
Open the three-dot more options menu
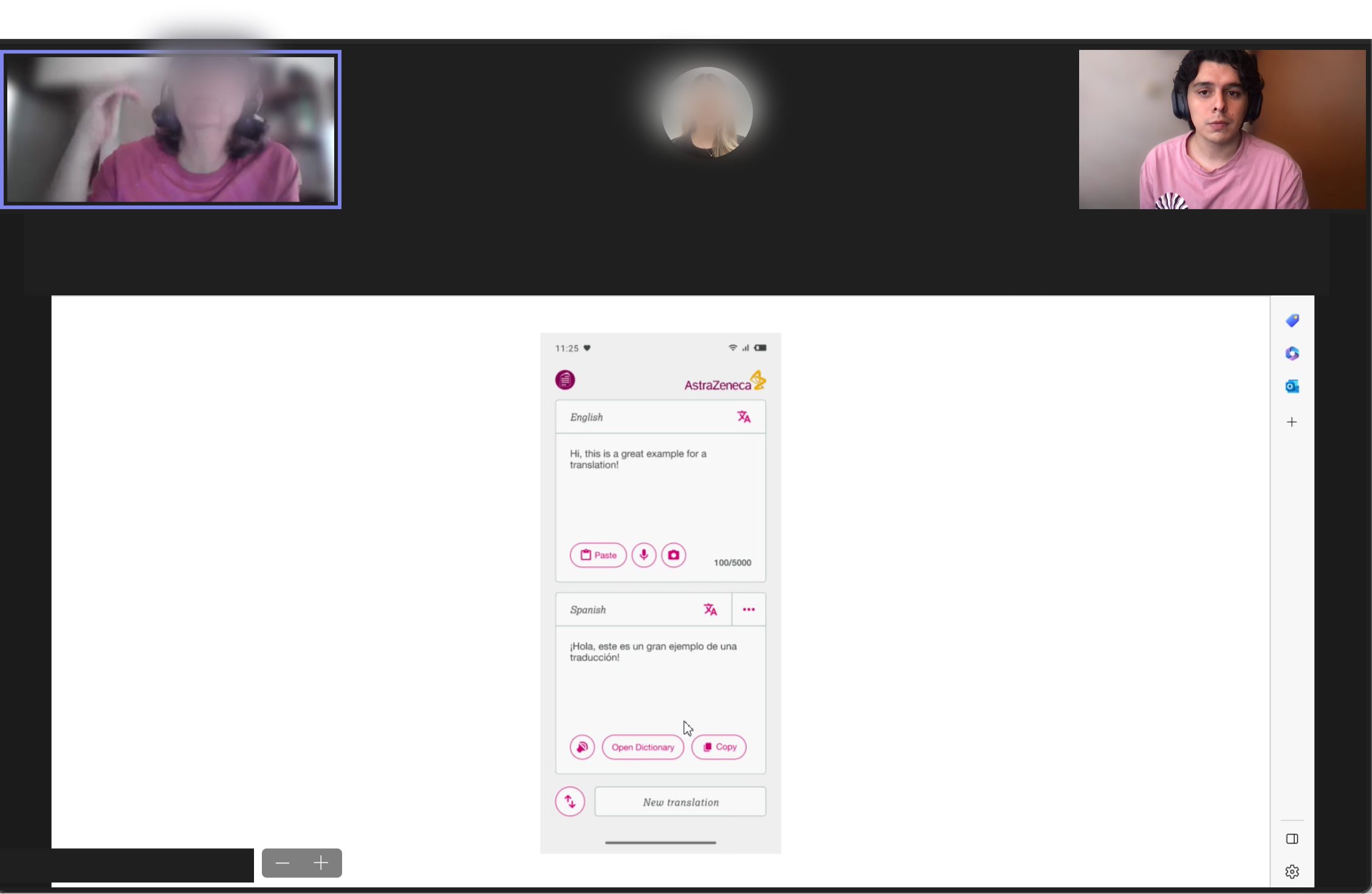[749, 610]
